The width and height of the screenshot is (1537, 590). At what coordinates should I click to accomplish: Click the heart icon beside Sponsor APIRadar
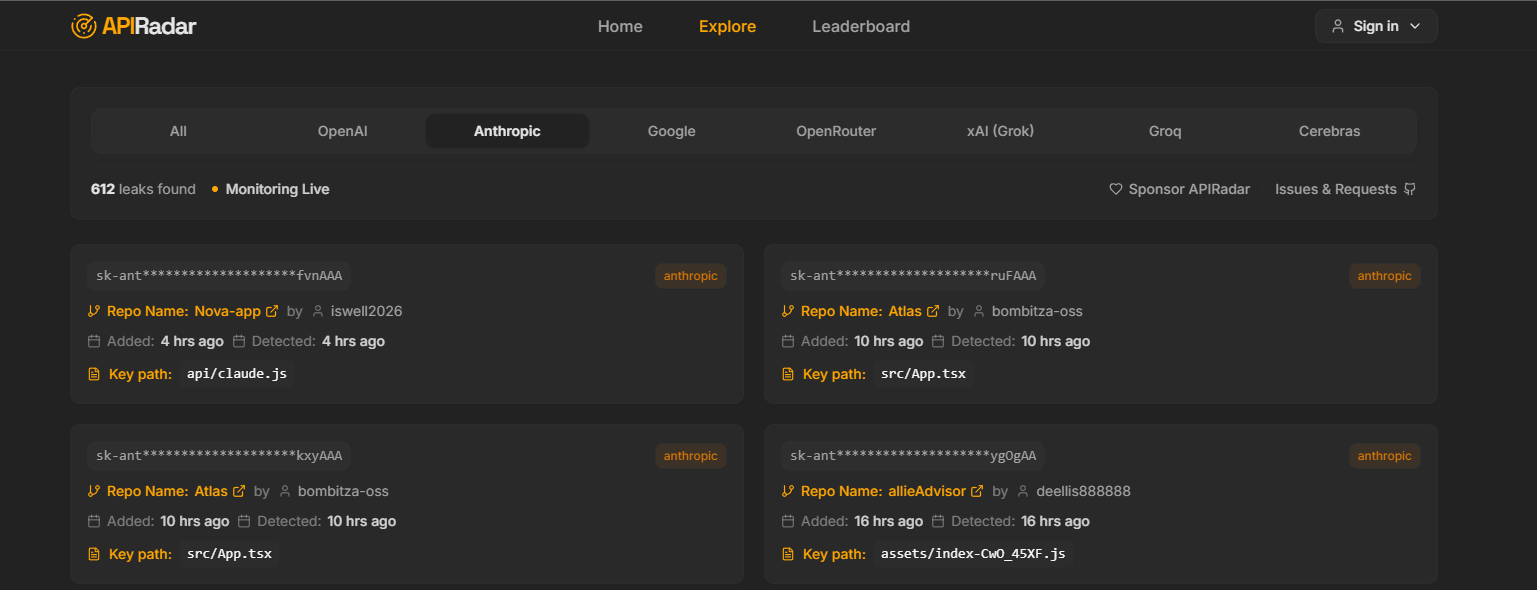coord(1116,189)
